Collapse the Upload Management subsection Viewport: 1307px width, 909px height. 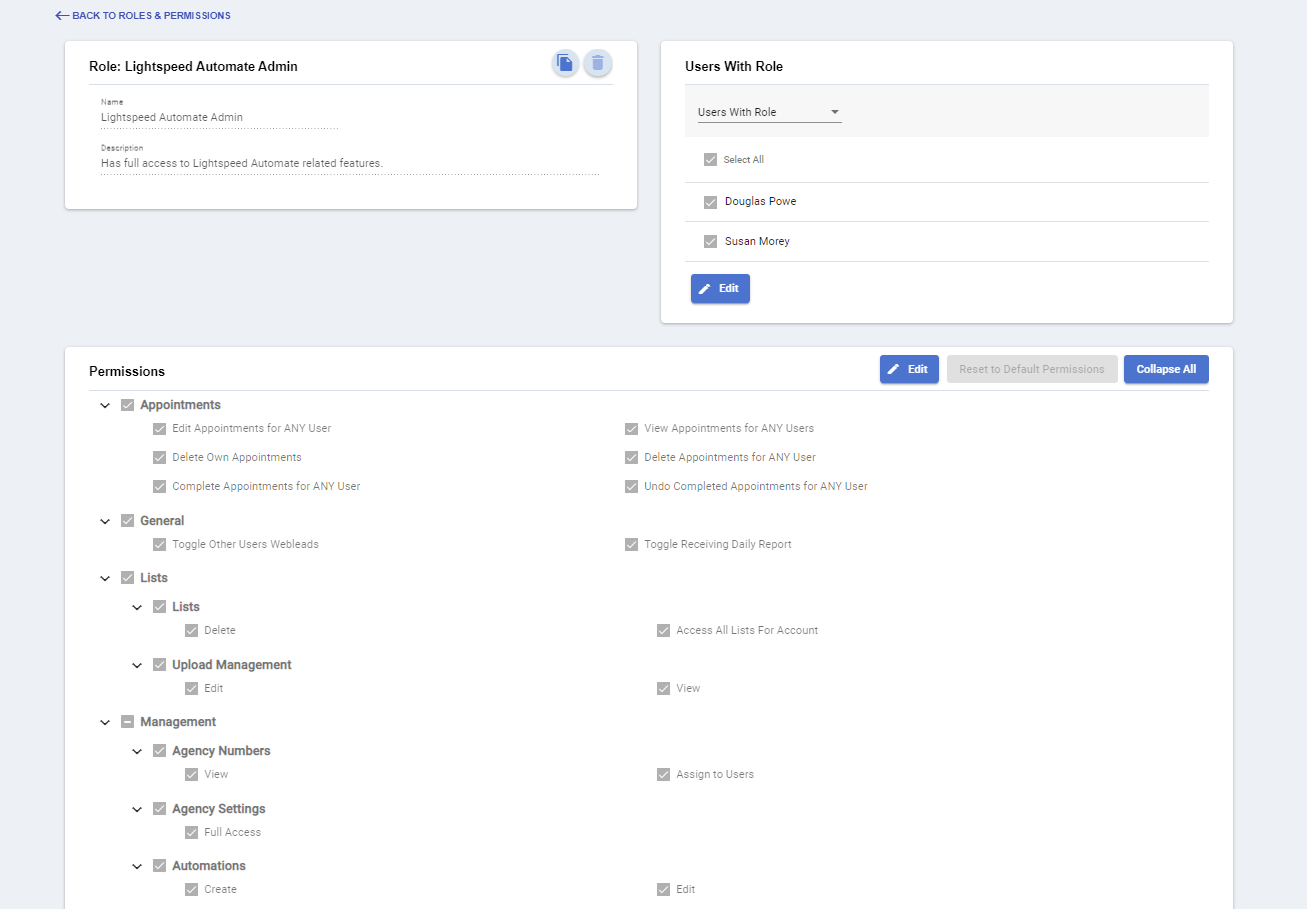coord(137,665)
